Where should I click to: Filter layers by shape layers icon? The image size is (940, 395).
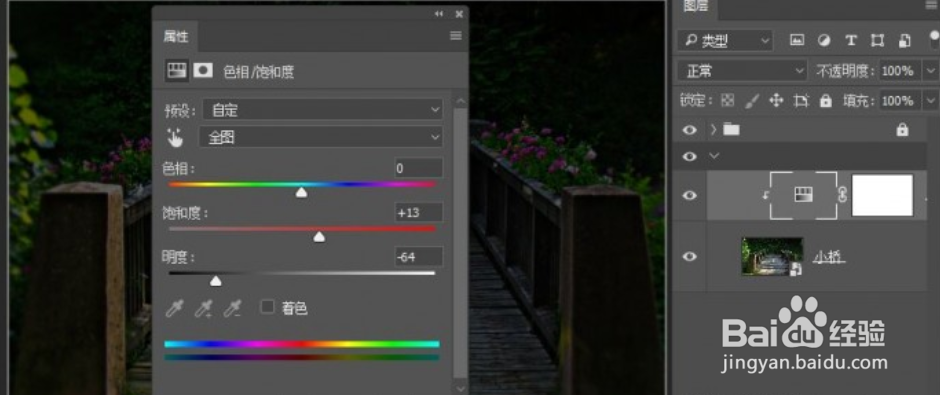point(877,40)
